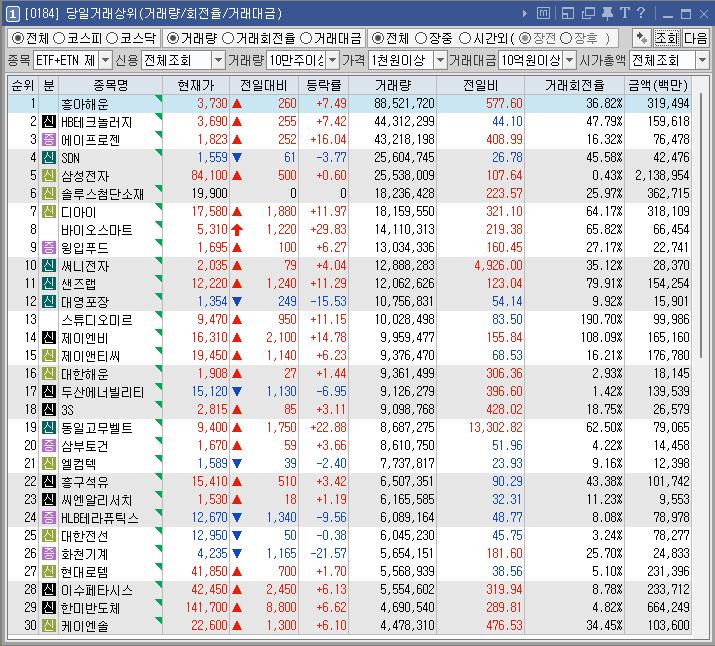Open stock 스튜디오미르 from the list
Image resolution: width=715 pixels, height=646 pixels.
(x=97, y=320)
